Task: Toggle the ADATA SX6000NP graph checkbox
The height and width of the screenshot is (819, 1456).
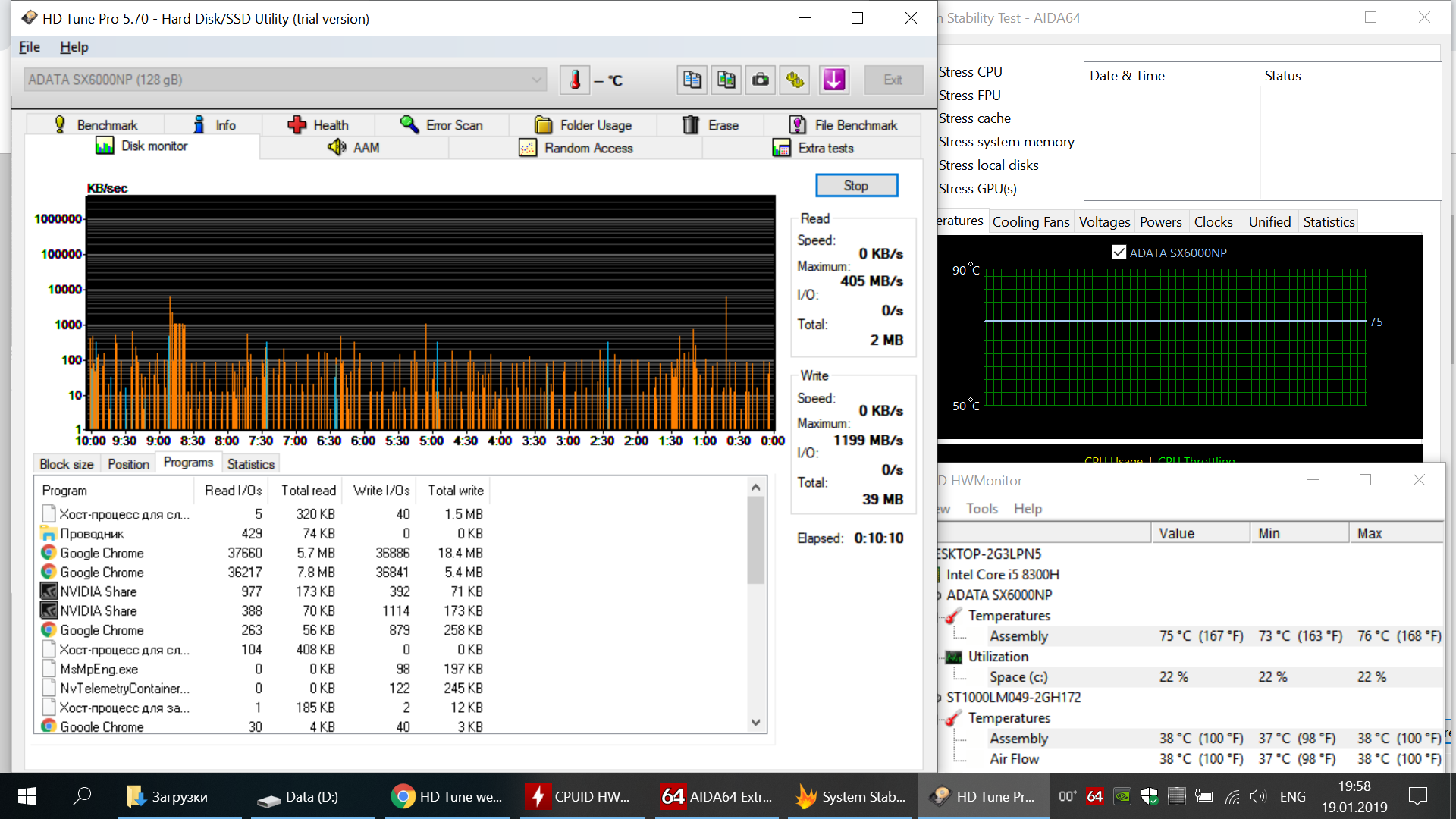Action: click(x=1119, y=253)
